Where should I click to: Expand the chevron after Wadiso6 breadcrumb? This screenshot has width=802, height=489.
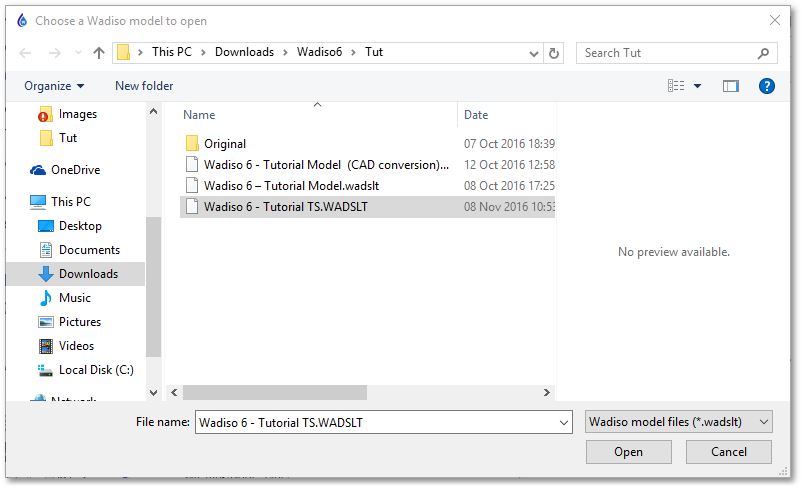click(x=353, y=53)
